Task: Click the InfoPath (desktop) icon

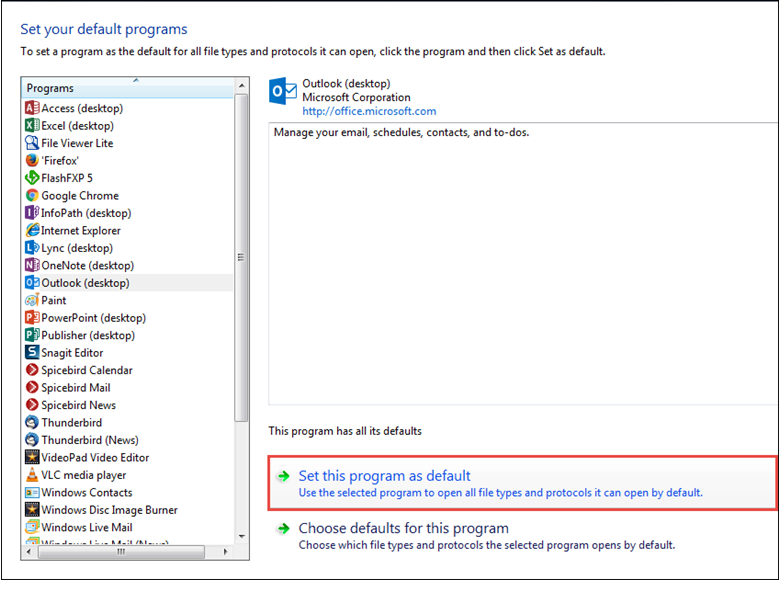Action: coord(32,213)
